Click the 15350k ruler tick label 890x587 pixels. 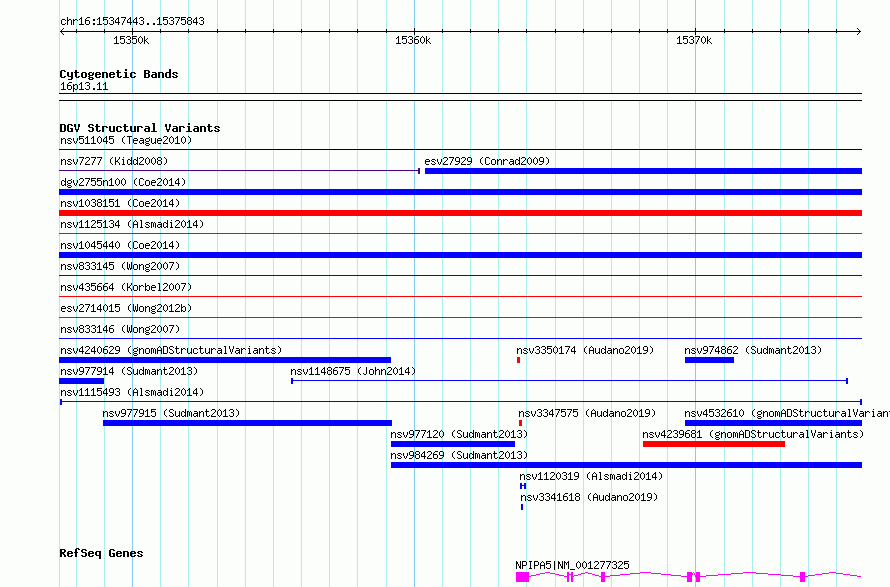(131, 40)
